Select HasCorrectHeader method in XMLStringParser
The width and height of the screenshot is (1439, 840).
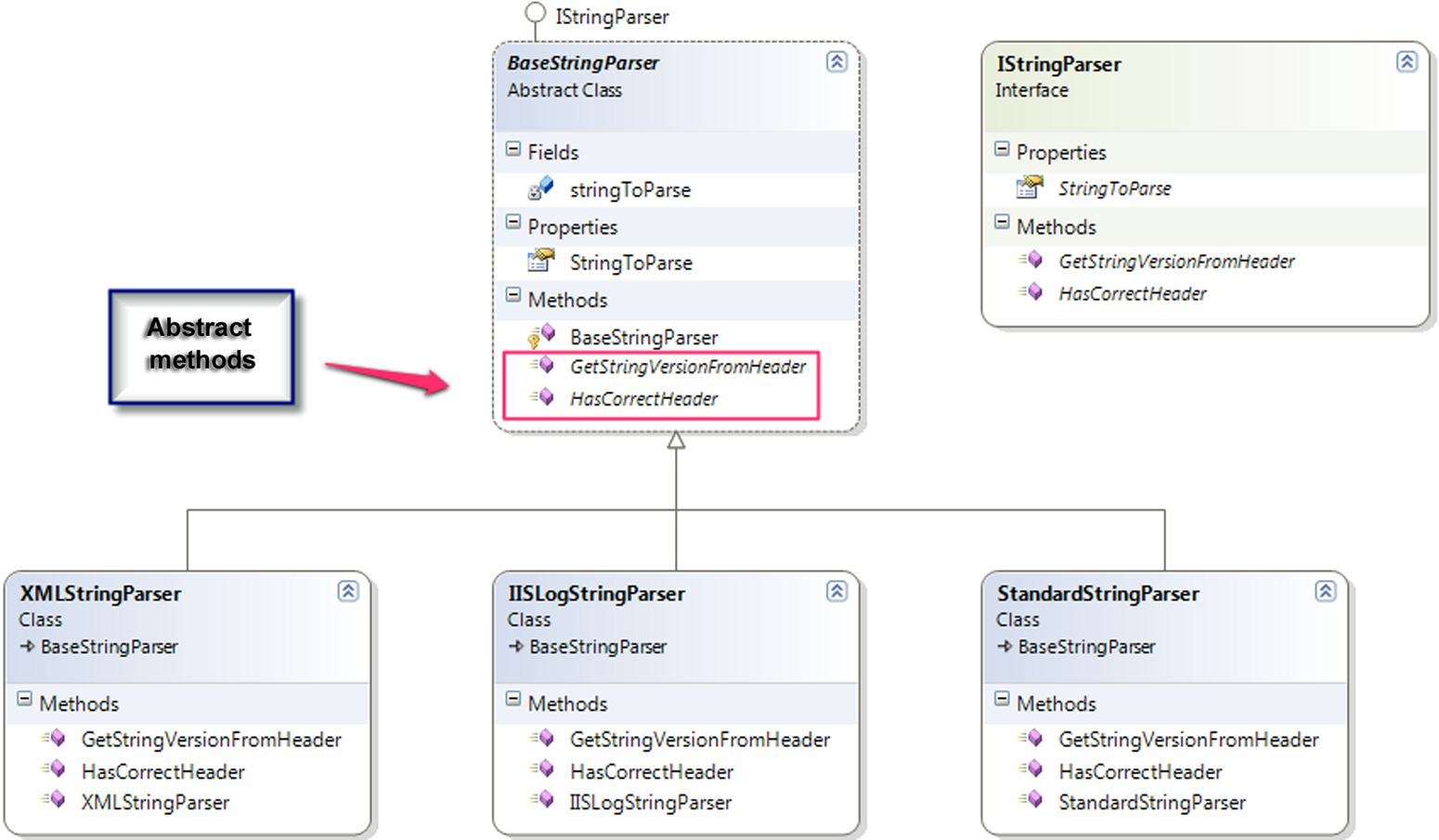tap(163, 771)
